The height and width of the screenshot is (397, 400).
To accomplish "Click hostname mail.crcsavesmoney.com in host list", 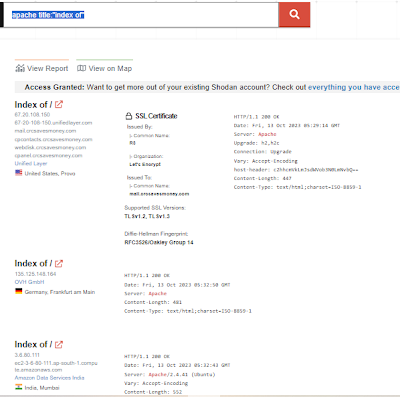I will (x=45, y=131).
